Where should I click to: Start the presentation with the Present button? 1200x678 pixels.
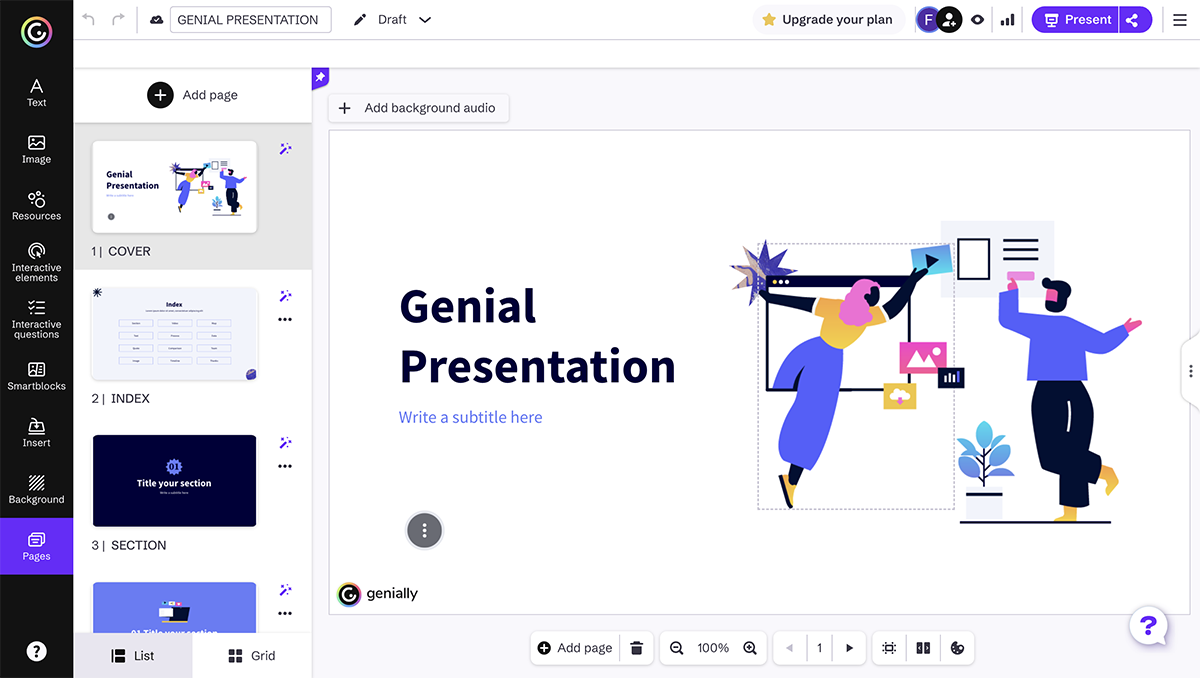pyautogui.click(x=1077, y=19)
